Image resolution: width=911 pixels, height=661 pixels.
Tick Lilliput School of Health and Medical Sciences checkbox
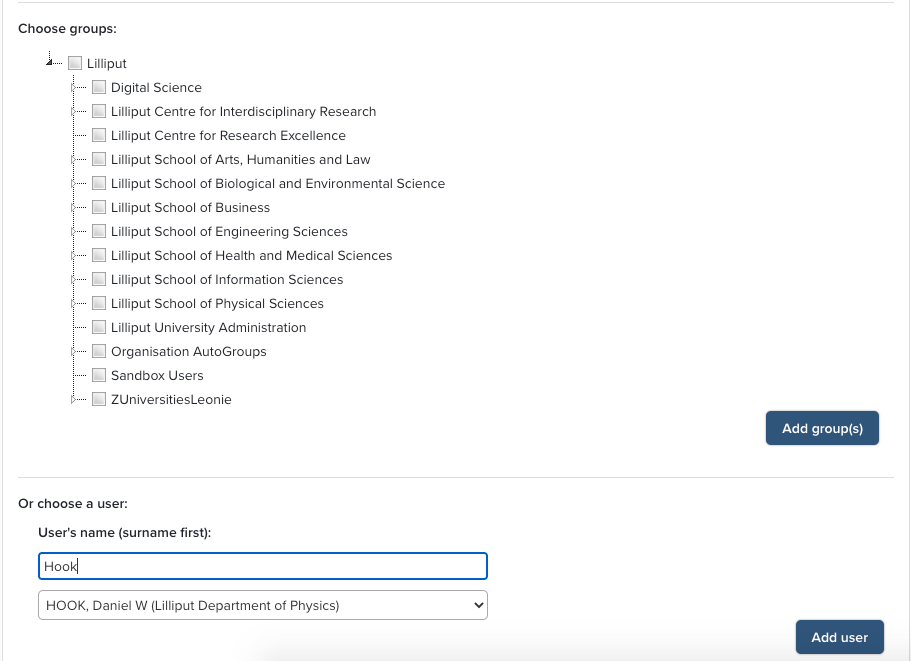pos(99,256)
